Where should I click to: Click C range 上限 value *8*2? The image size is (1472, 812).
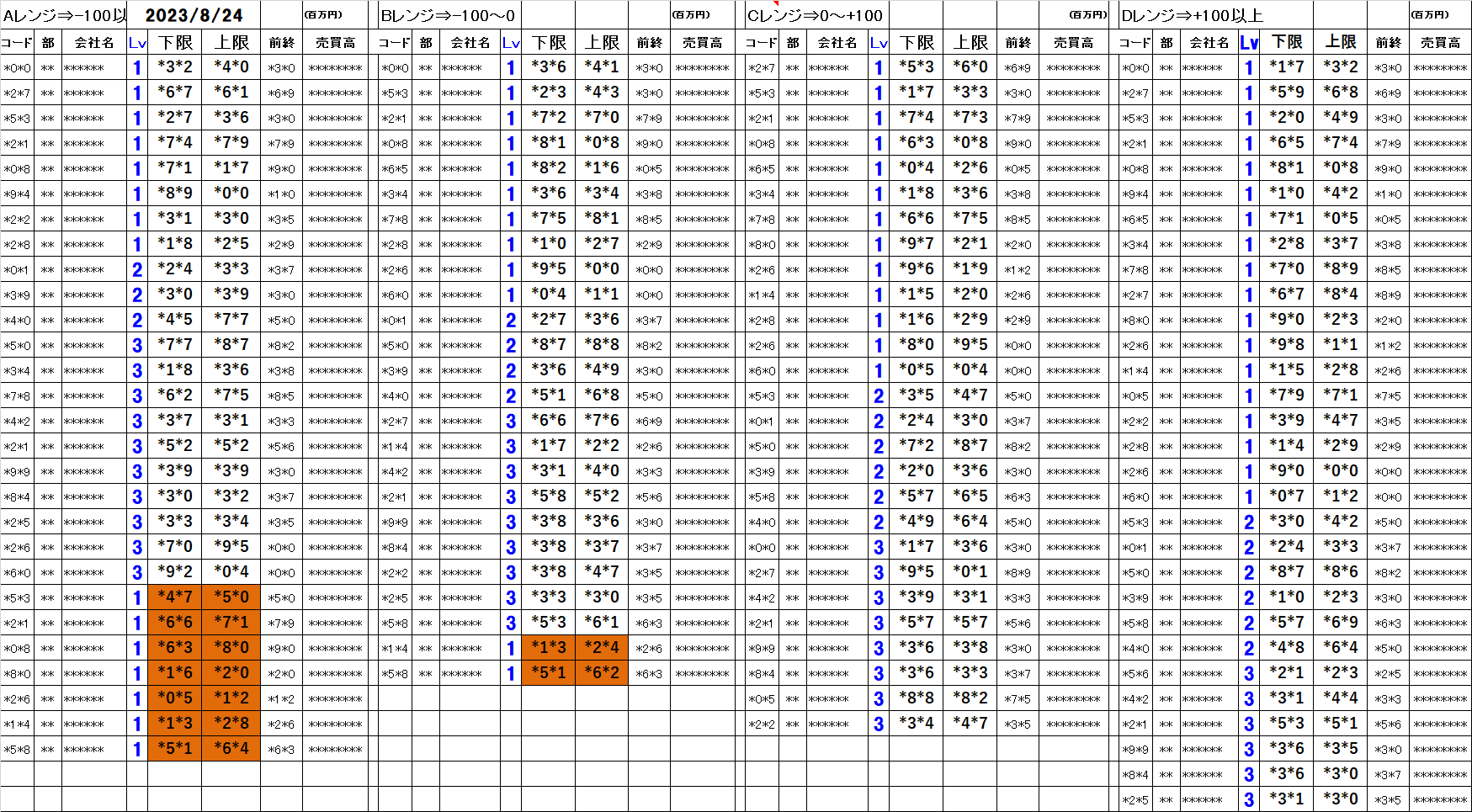point(970,698)
